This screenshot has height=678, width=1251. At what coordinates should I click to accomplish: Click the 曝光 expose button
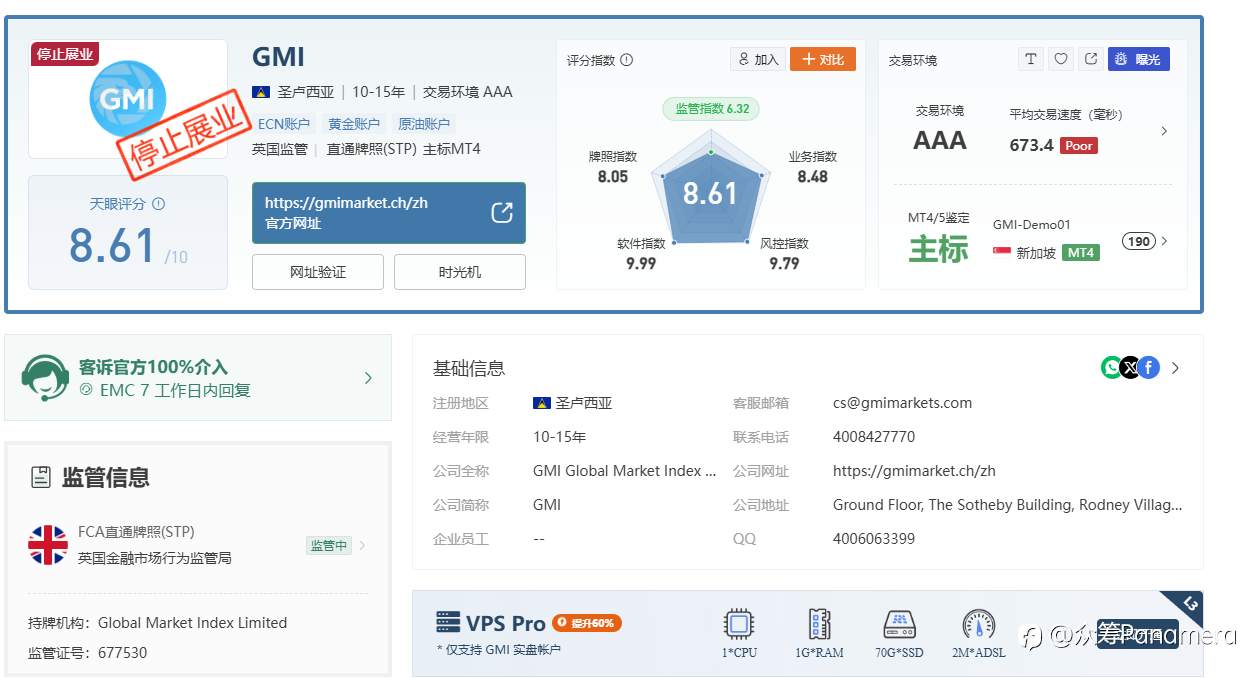[x=1139, y=59]
